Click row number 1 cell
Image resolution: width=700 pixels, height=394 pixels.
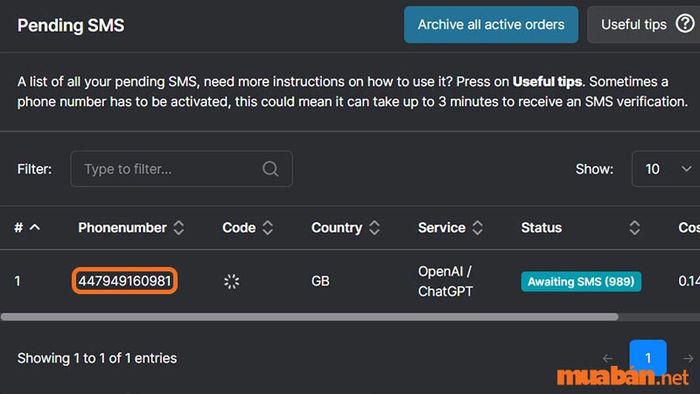click(x=17, y=281)
